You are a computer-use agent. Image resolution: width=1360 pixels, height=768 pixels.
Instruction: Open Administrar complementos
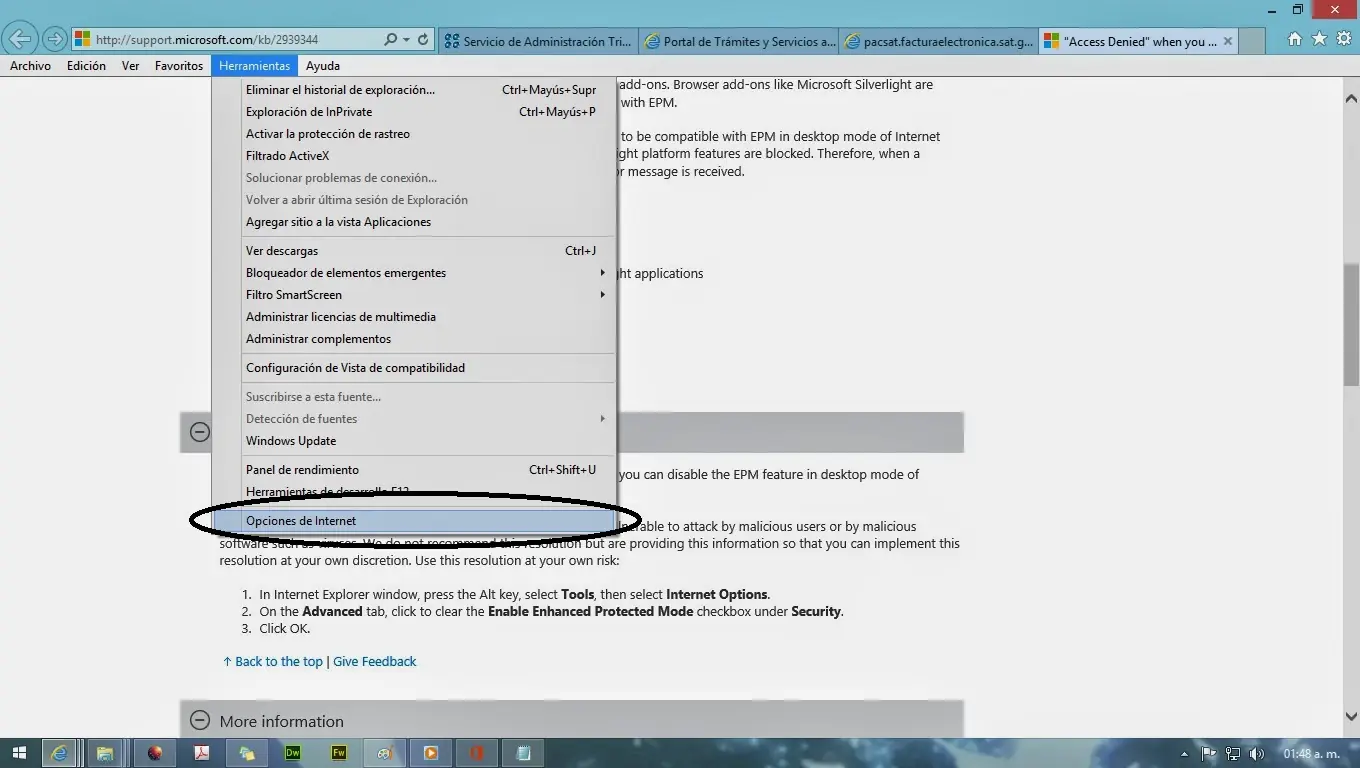[429, 339]
